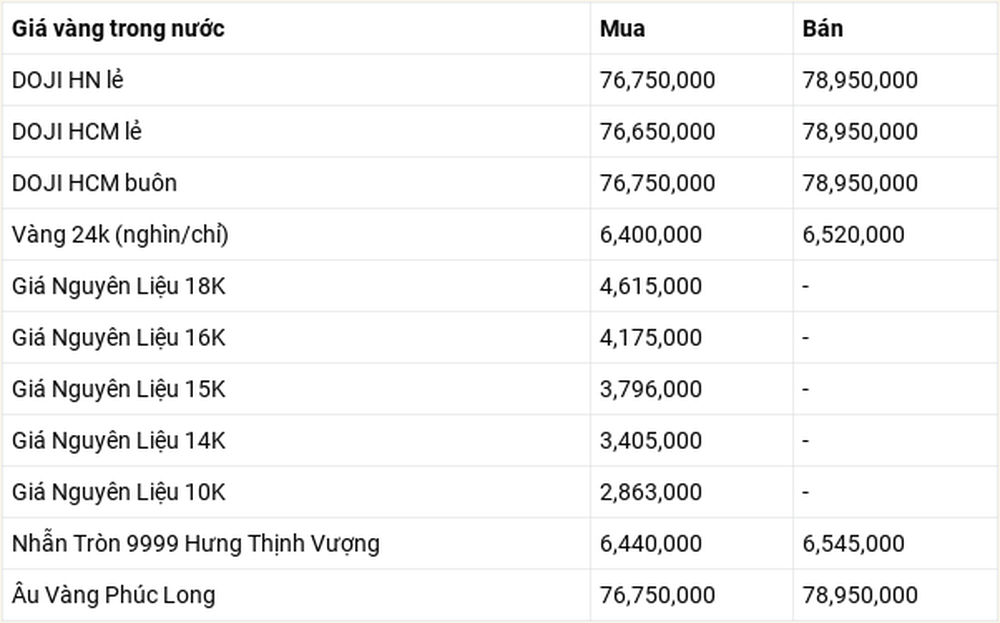This screenshot has height=623, width=1000.
Task: Click 'Giá Nguyên Liệu 18K' row label
Action: tap(119, 286)
